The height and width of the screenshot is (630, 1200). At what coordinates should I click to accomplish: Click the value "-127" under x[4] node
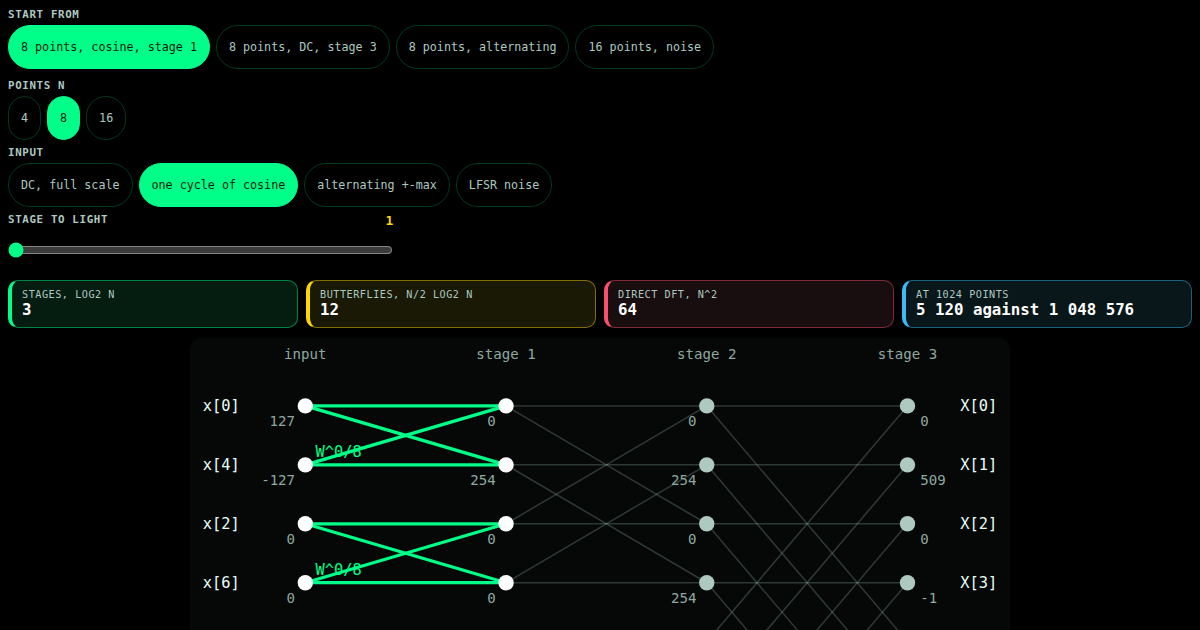[278, 480]
